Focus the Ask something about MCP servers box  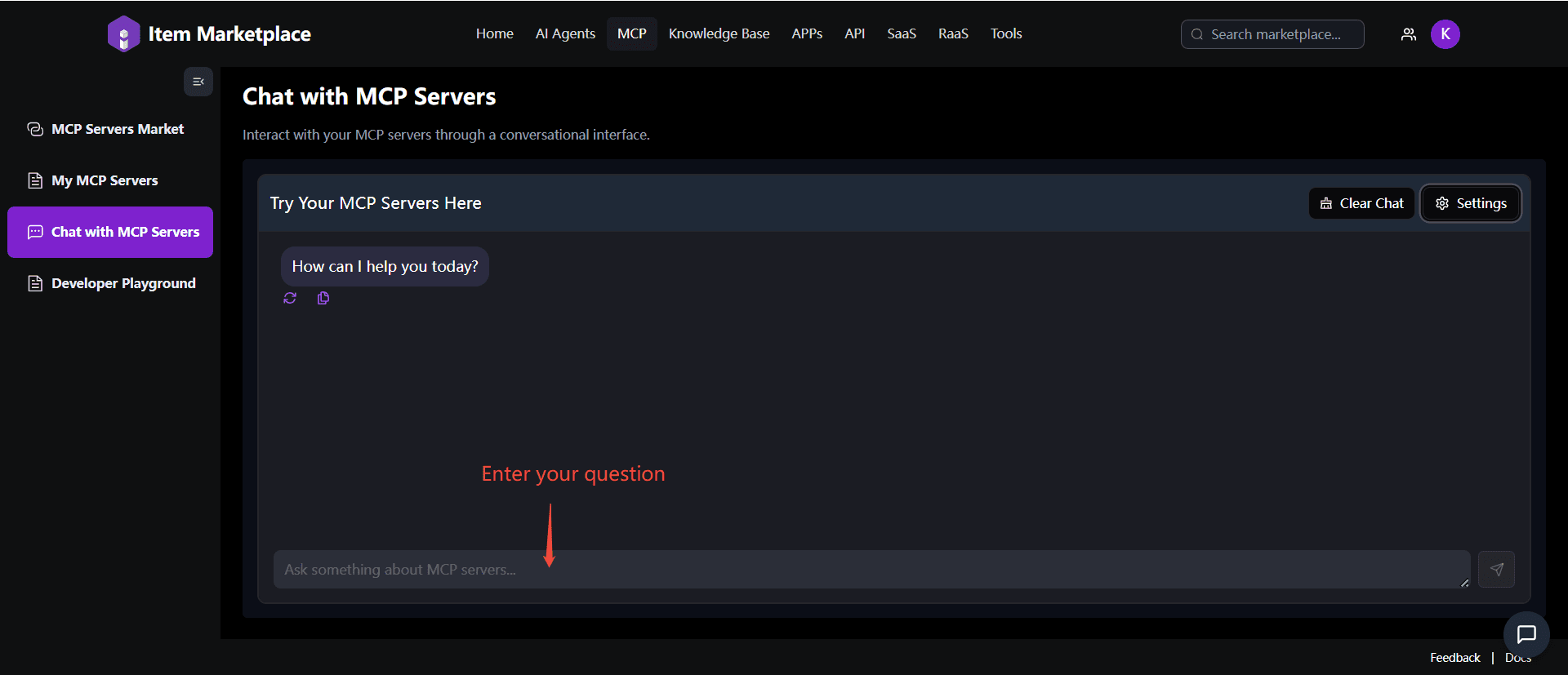pos(871,570)
